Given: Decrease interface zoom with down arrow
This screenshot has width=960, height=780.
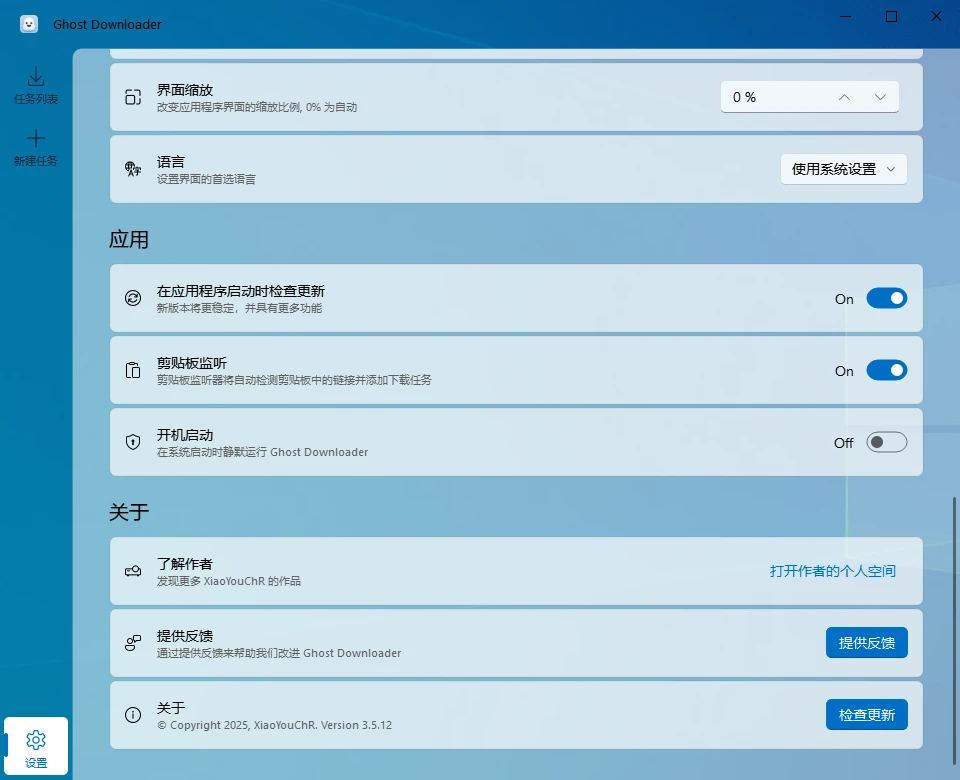Looking at the screenshot, I should [880, 97].
